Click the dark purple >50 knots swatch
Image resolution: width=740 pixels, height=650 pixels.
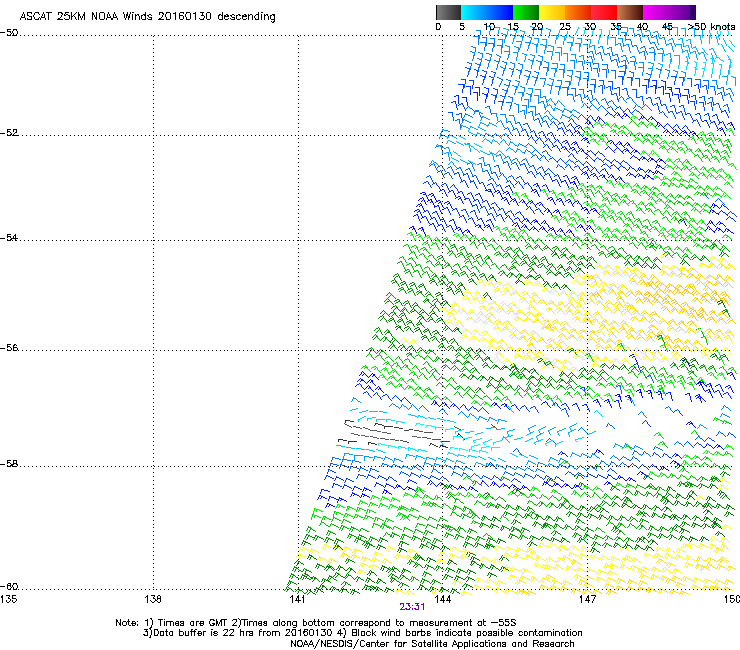pyautogui.click(x=693, y=12)
